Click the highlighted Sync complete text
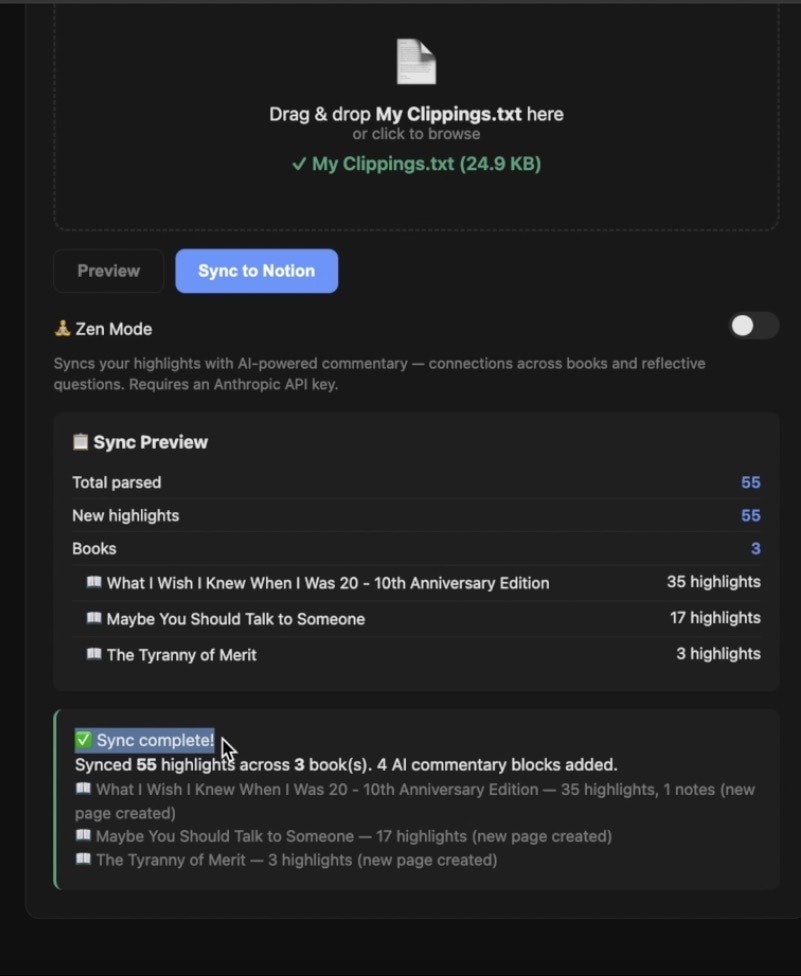Screen dimensions: 801x976 pyautogui.click(x=152, y=740)
